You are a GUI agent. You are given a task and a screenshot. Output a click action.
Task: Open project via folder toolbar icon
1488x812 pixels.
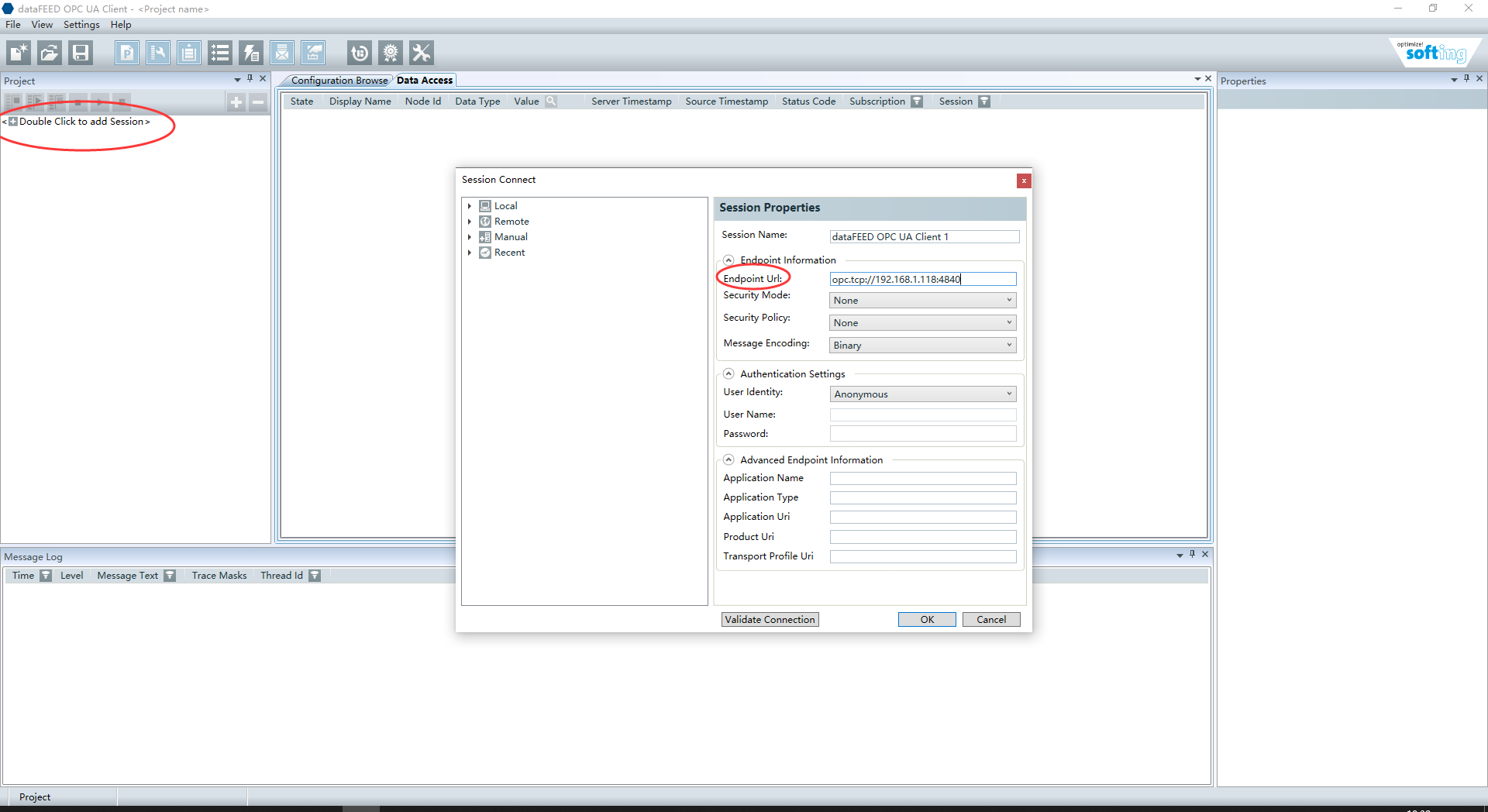point(50,53)
